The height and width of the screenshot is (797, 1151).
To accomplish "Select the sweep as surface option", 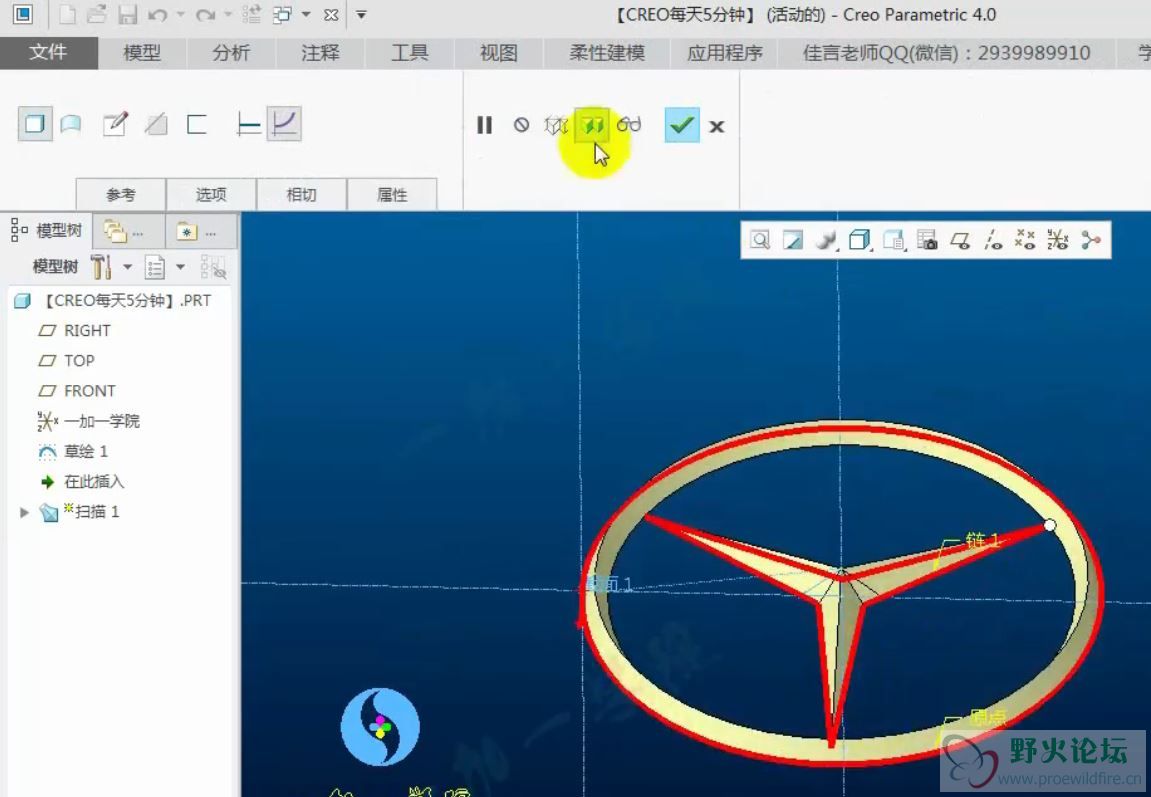I will pos(70,124).
